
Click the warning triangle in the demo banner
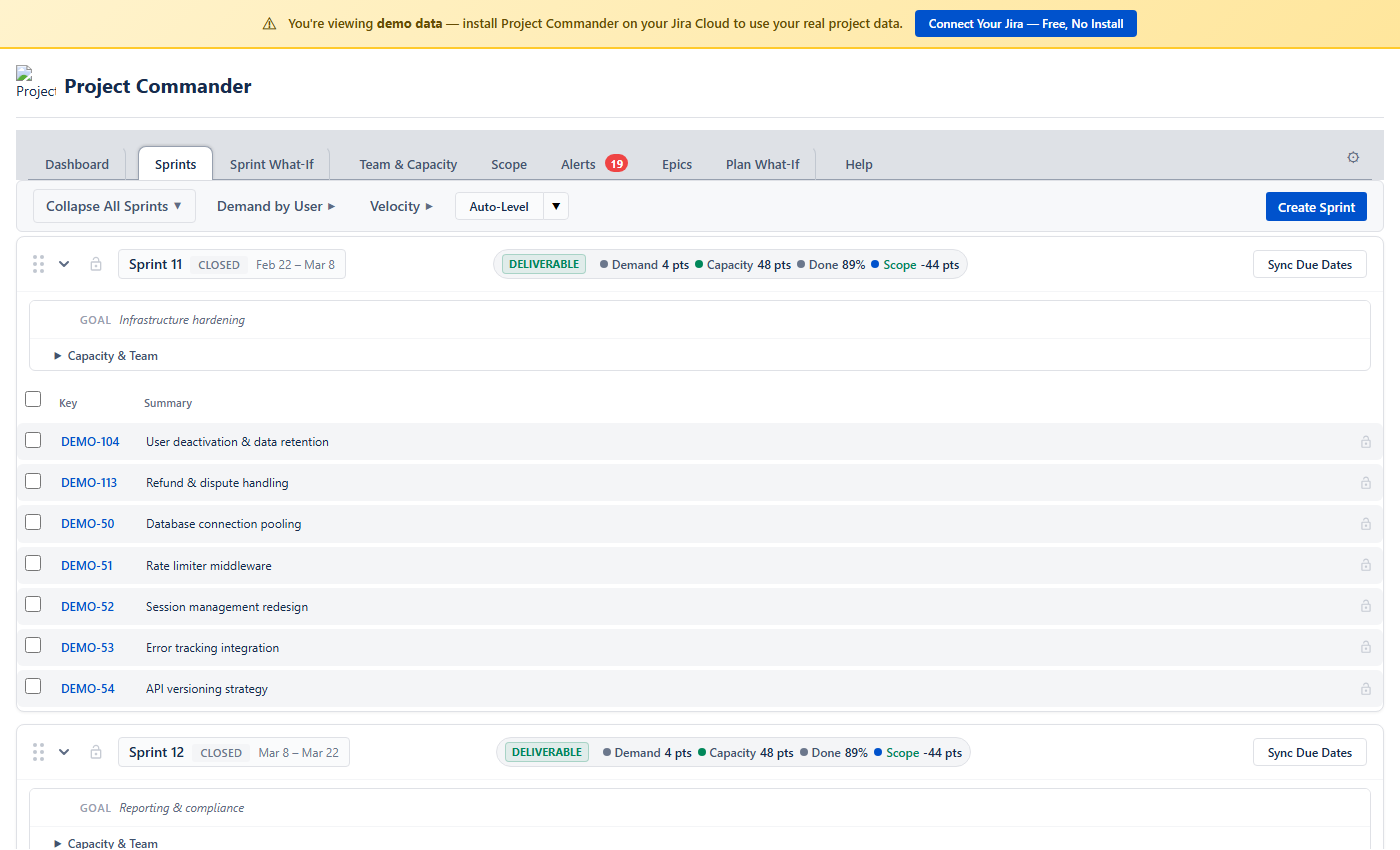pyautogui.click(x=269, y=23)
